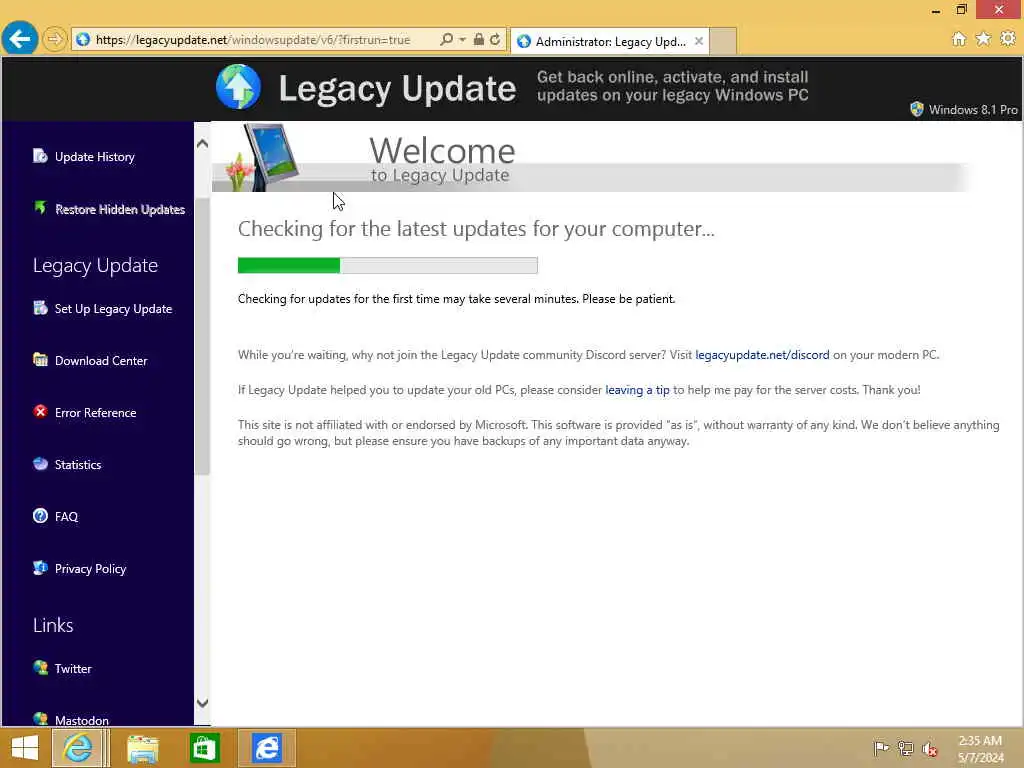Open the taskbar clock showing 2:35 AM
Image resolution: width=1024 pixels, height=768 pixels.
tap(980, 748)
